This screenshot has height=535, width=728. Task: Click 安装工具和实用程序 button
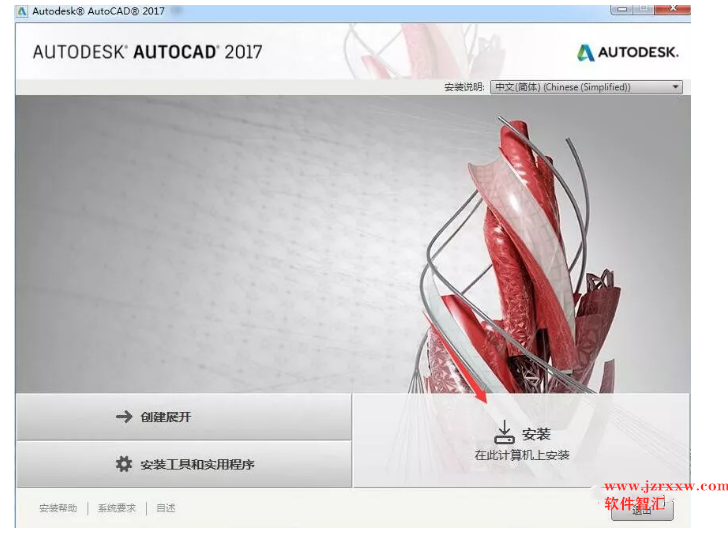pyautogui.click(x=184, y=464)
